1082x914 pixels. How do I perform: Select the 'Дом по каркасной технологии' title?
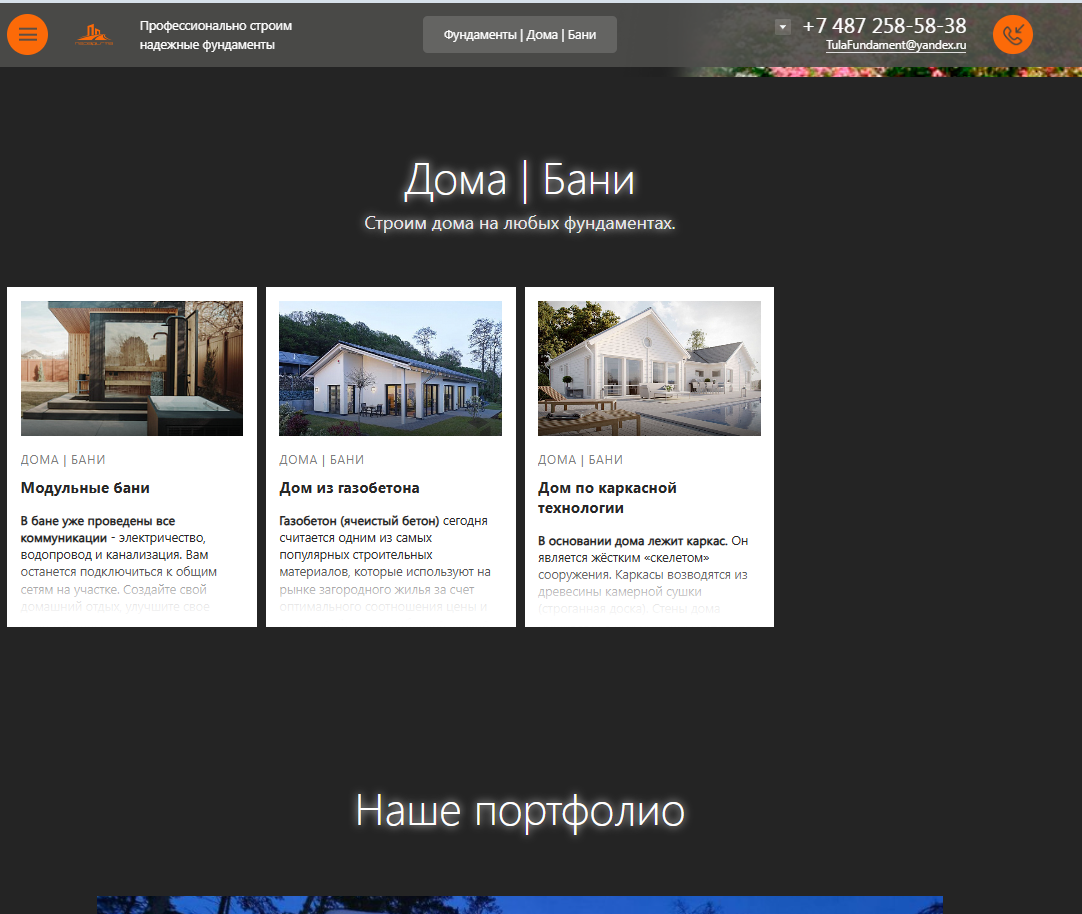tap(607, 497)
